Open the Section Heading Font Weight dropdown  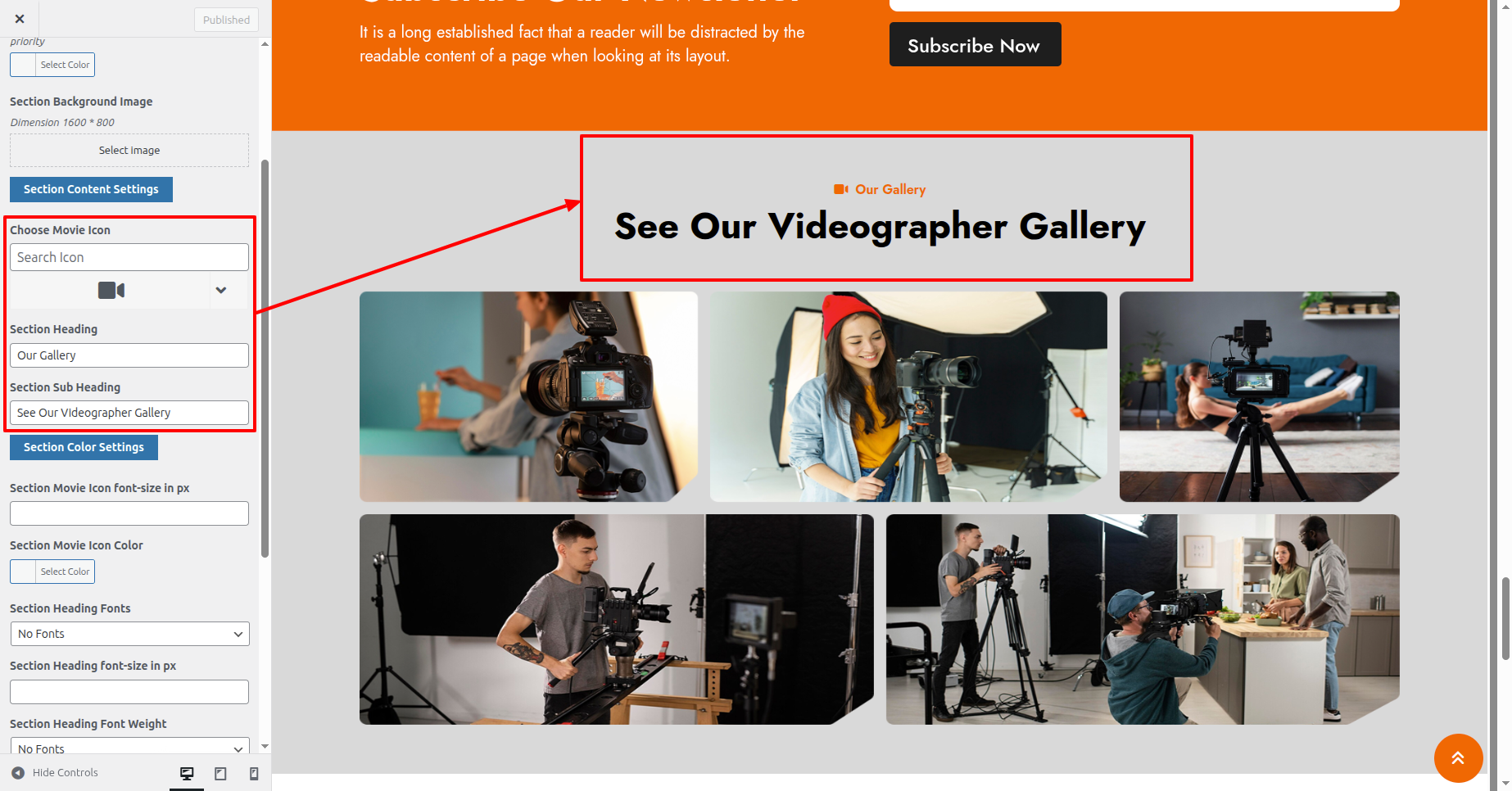[129, 747]
